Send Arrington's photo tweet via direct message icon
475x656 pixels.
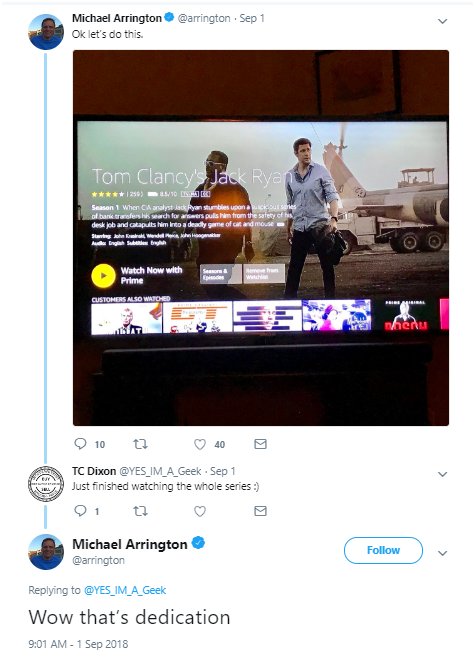(x=260, y=443)
